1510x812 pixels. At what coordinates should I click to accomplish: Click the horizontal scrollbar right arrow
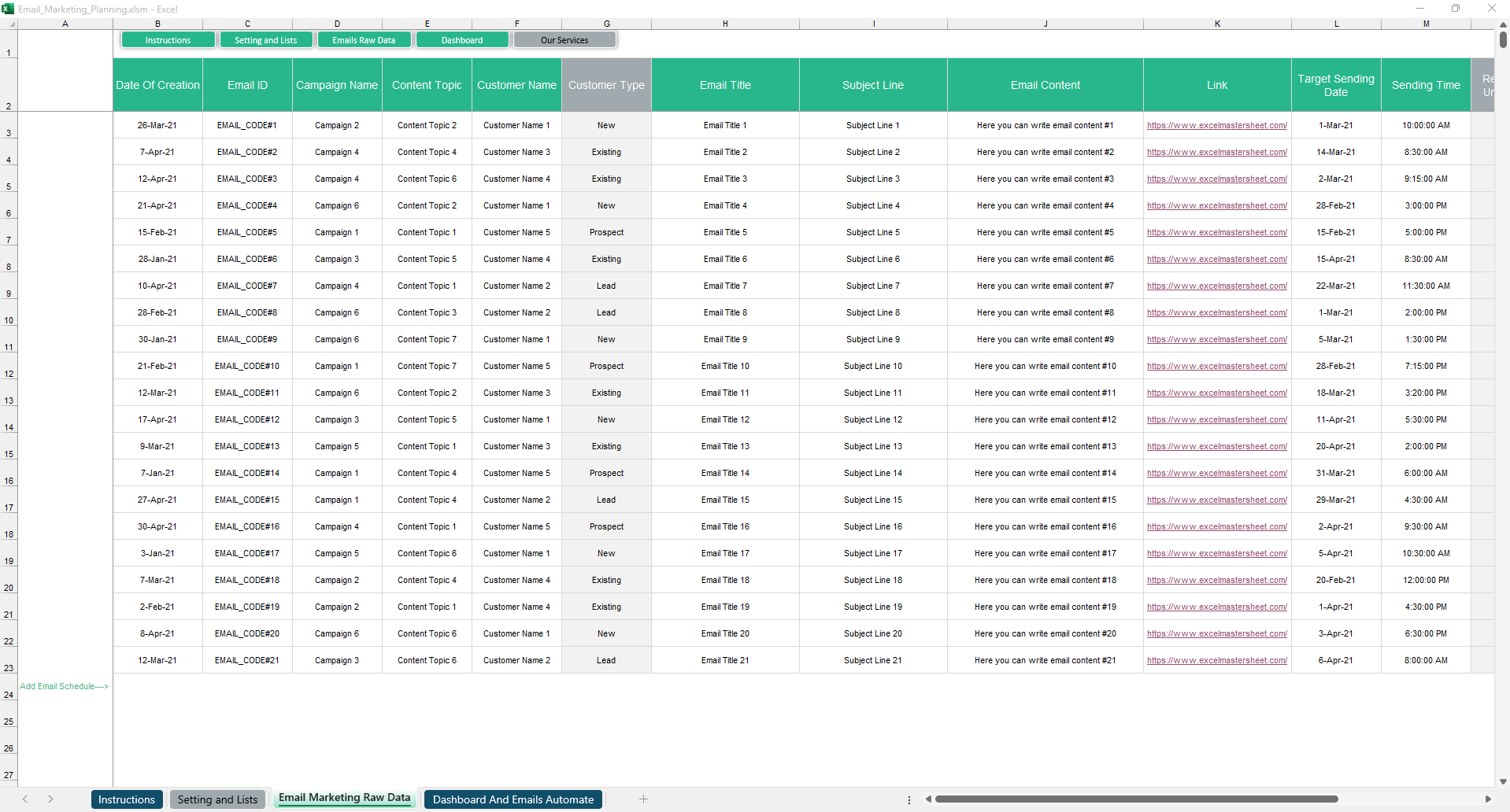click(x=1487, y=799)
